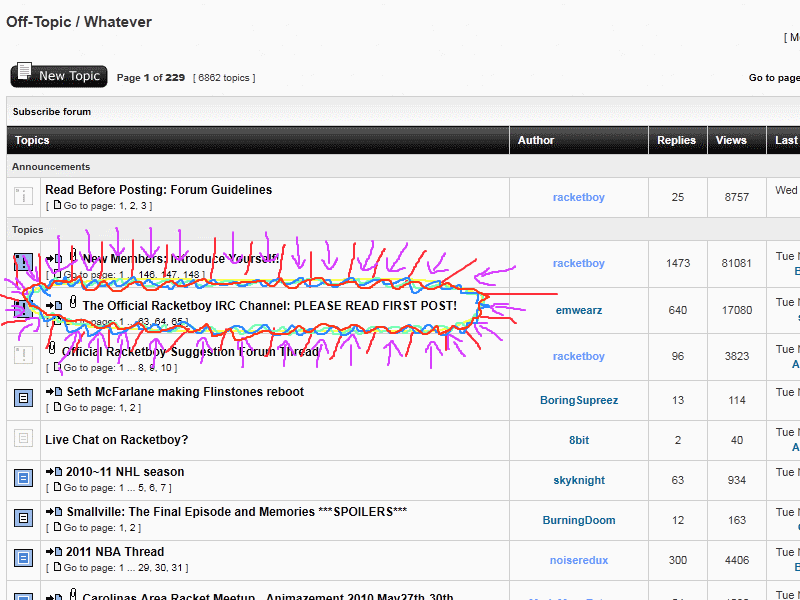The width and height of the screenshot is (800, 600).
Task: Jump to newest post in NHL season thread
Action: 54,472
